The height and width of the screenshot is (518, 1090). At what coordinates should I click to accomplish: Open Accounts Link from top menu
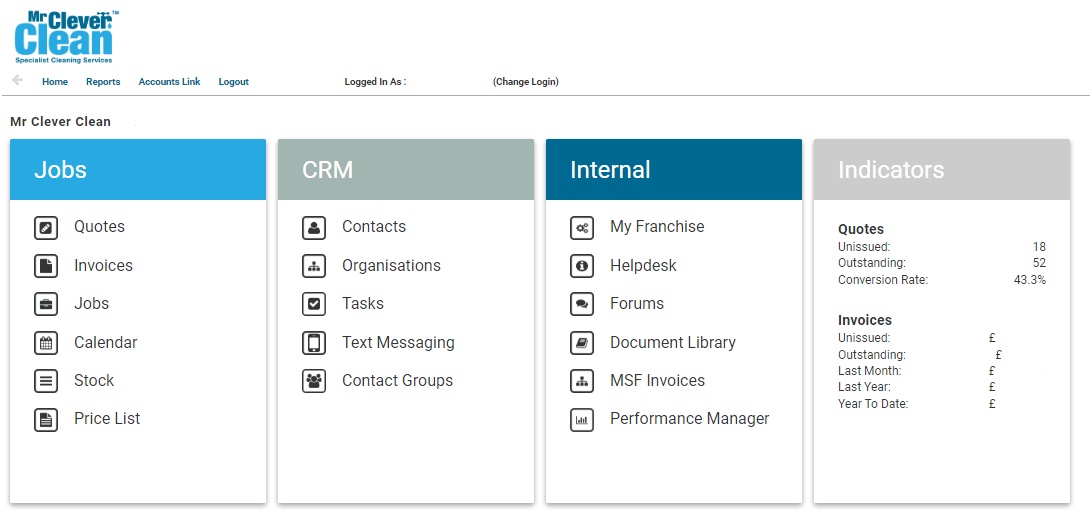tap(169, 82)
